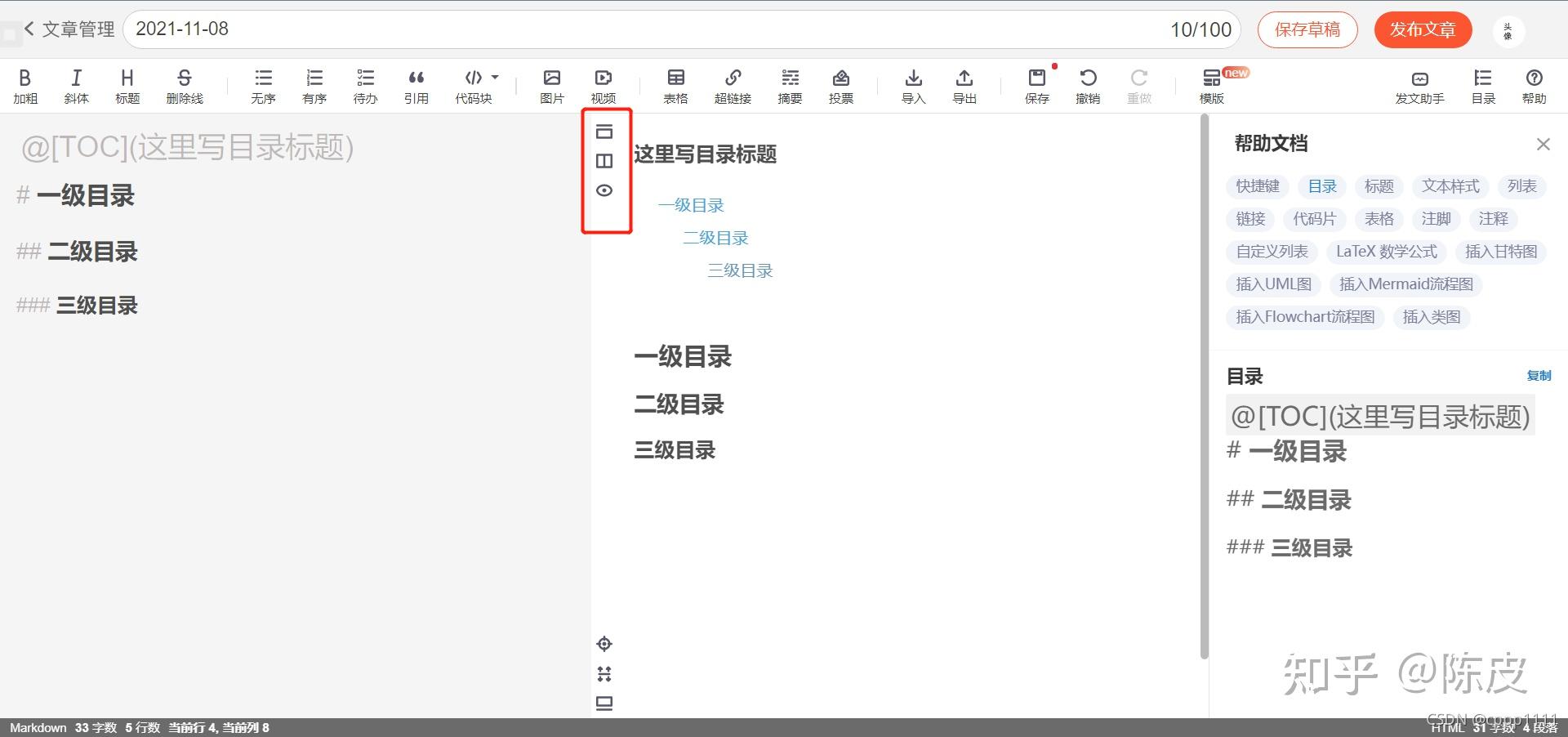Click the 发布文章 publish button
Image resolution: width=1568 pixels, height=737 pixels.
pos(1423,29)
